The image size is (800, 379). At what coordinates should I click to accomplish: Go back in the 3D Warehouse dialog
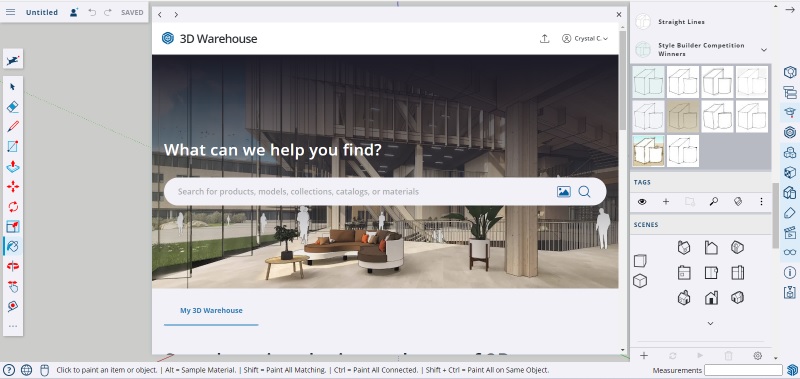click(160, 15)
